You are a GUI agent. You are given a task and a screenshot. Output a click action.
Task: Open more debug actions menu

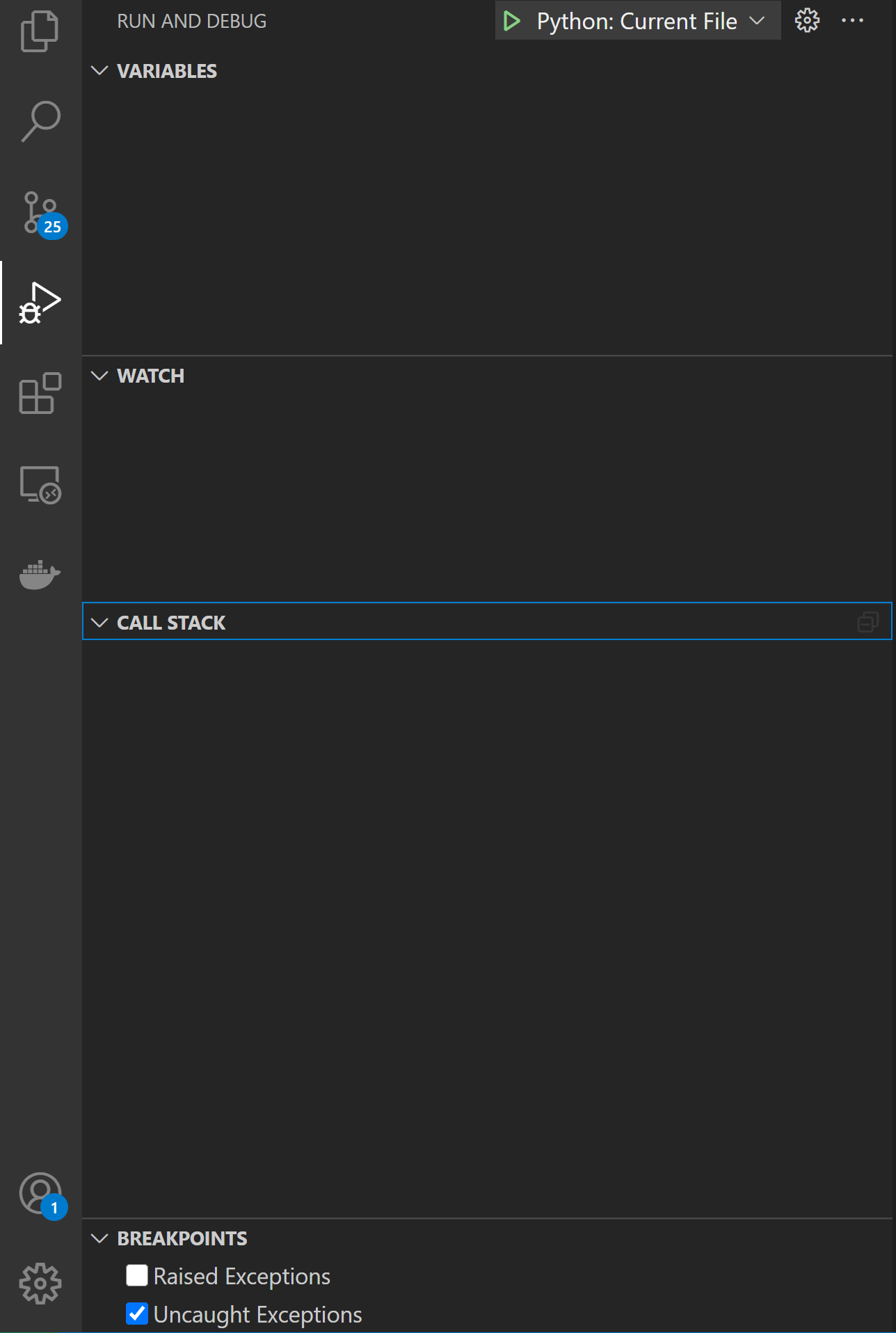coord(852,20)
